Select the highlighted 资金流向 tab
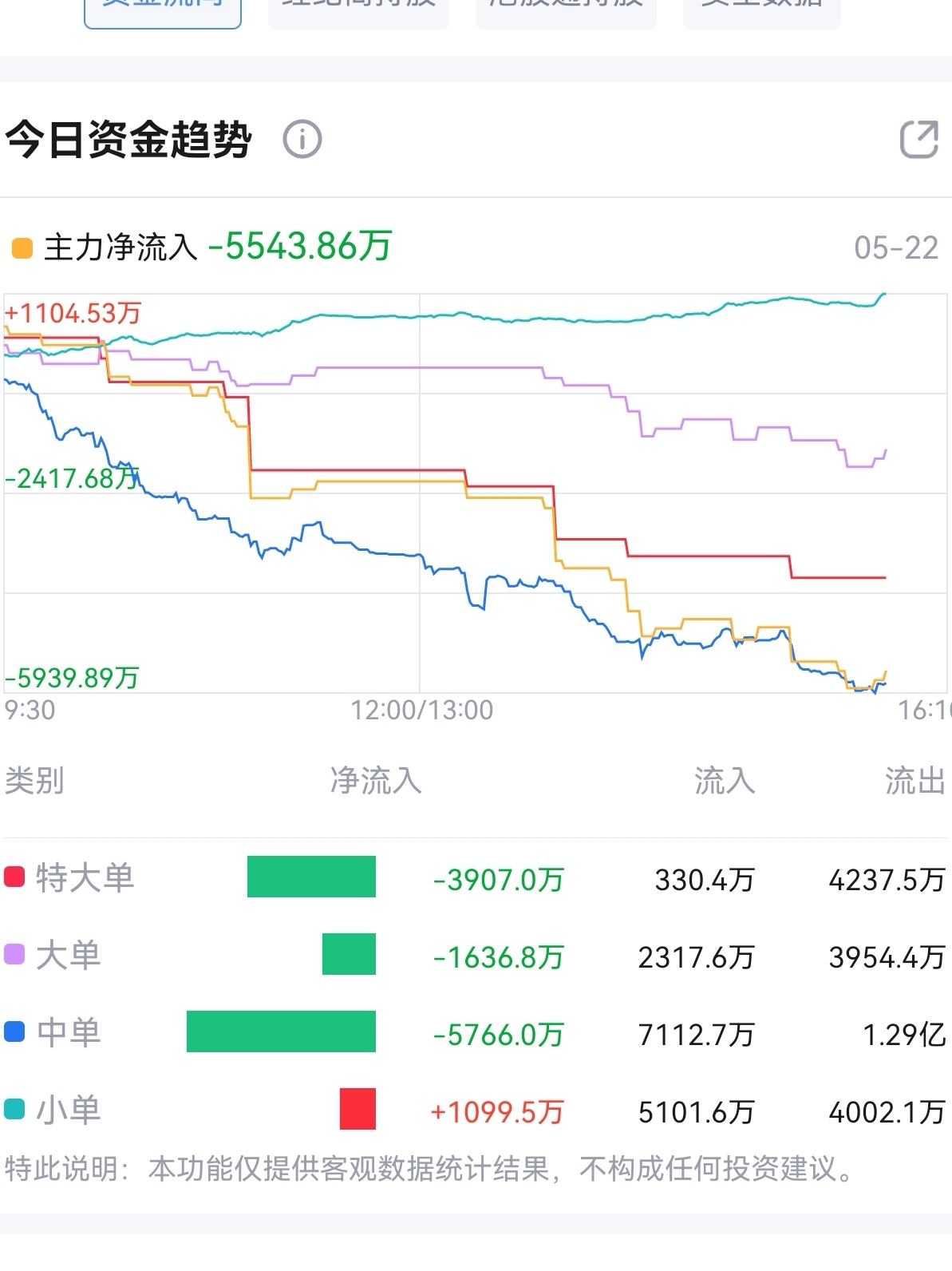 [x=163, y=10]
